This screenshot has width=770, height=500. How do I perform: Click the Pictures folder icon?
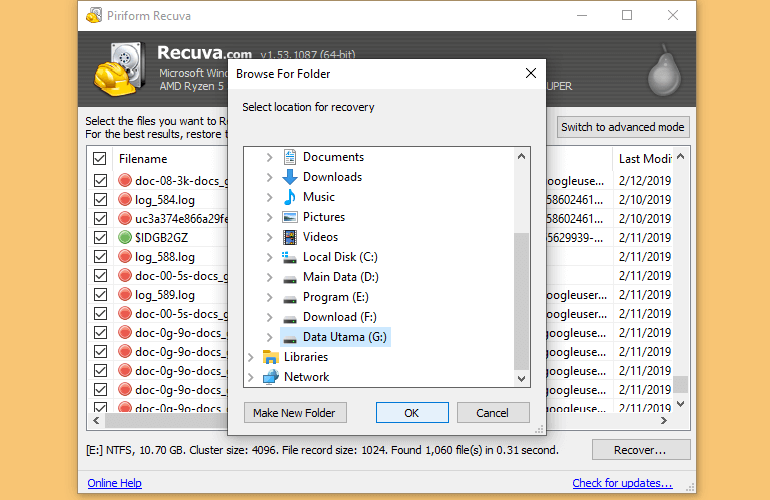(290, 217)
